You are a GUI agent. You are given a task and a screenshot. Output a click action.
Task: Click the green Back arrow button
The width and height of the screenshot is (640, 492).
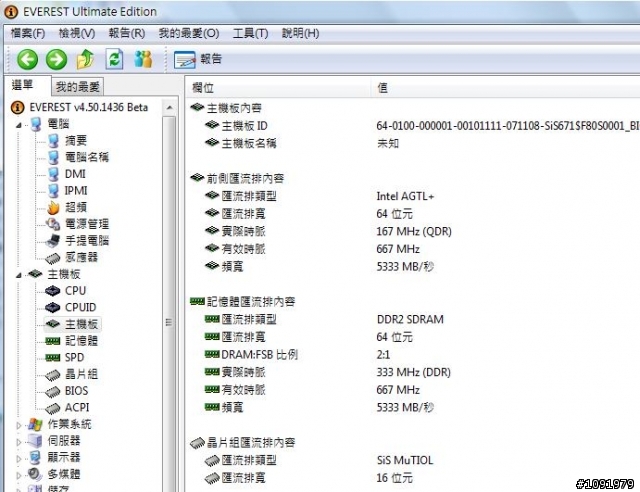point(27,60)
